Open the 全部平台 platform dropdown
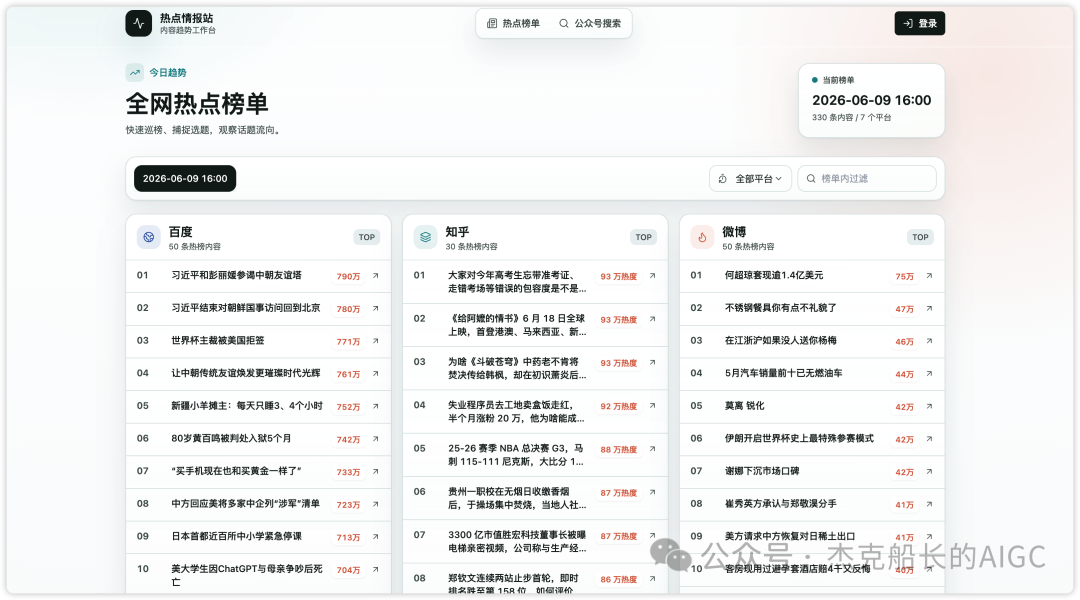The image size is (1080, 600). 750,178
